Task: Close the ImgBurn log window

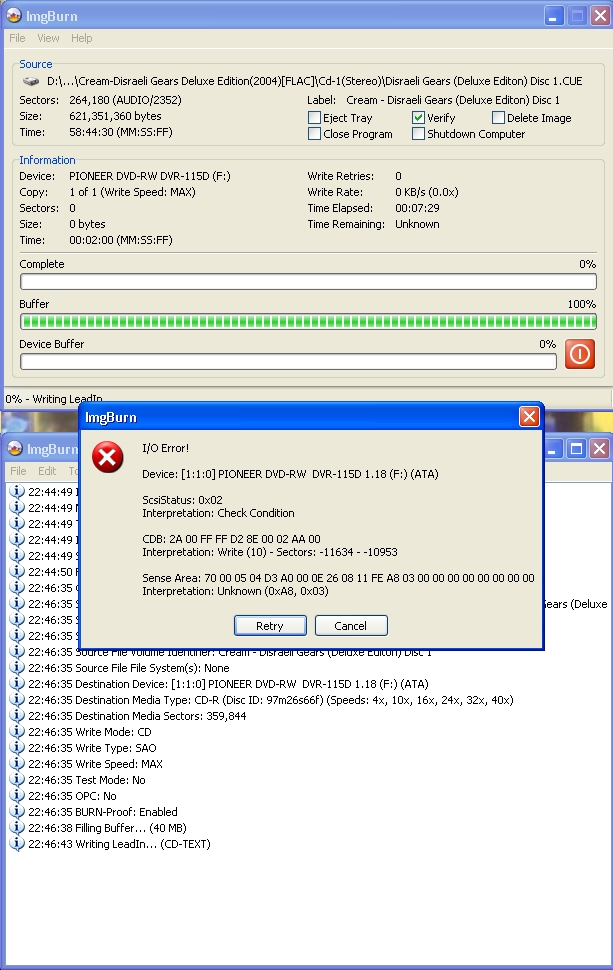Action: (x=599, y=449)
